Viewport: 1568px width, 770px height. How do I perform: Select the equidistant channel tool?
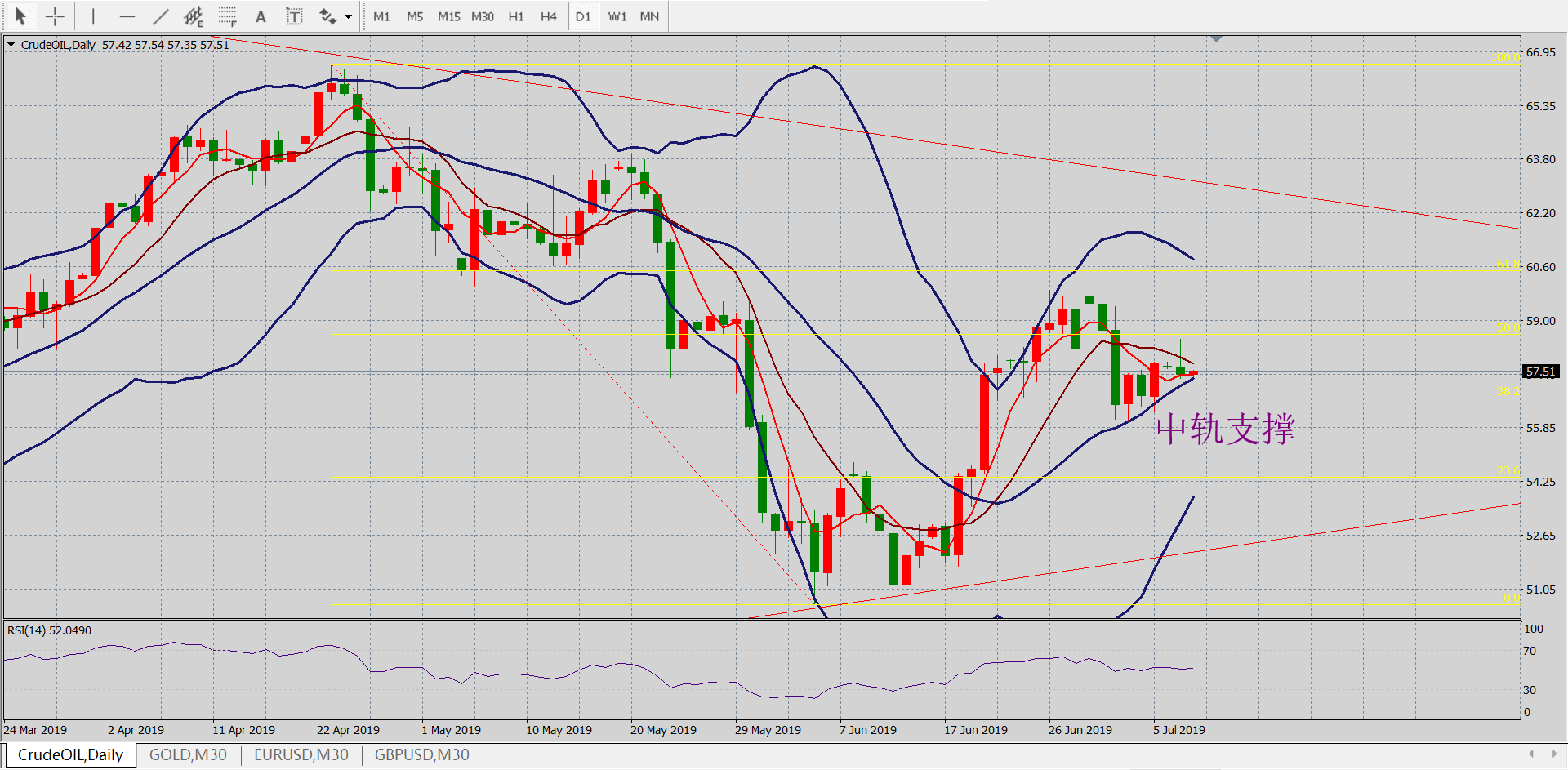194,16
